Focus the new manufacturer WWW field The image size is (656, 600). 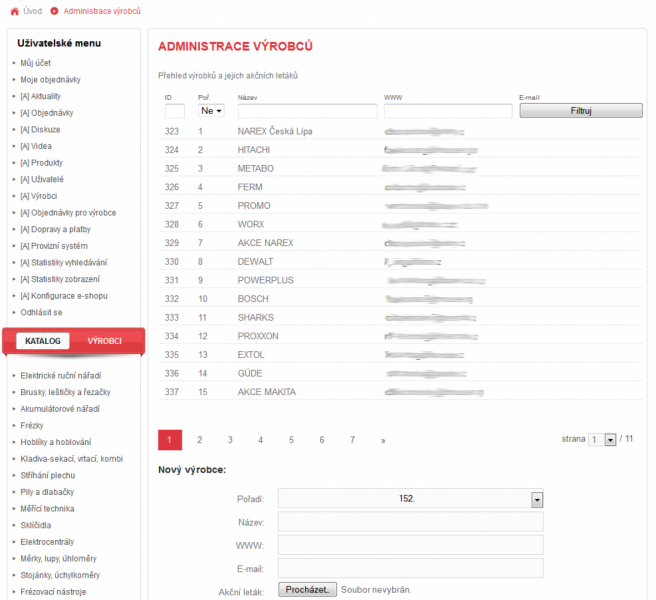[x=410, y=545]
